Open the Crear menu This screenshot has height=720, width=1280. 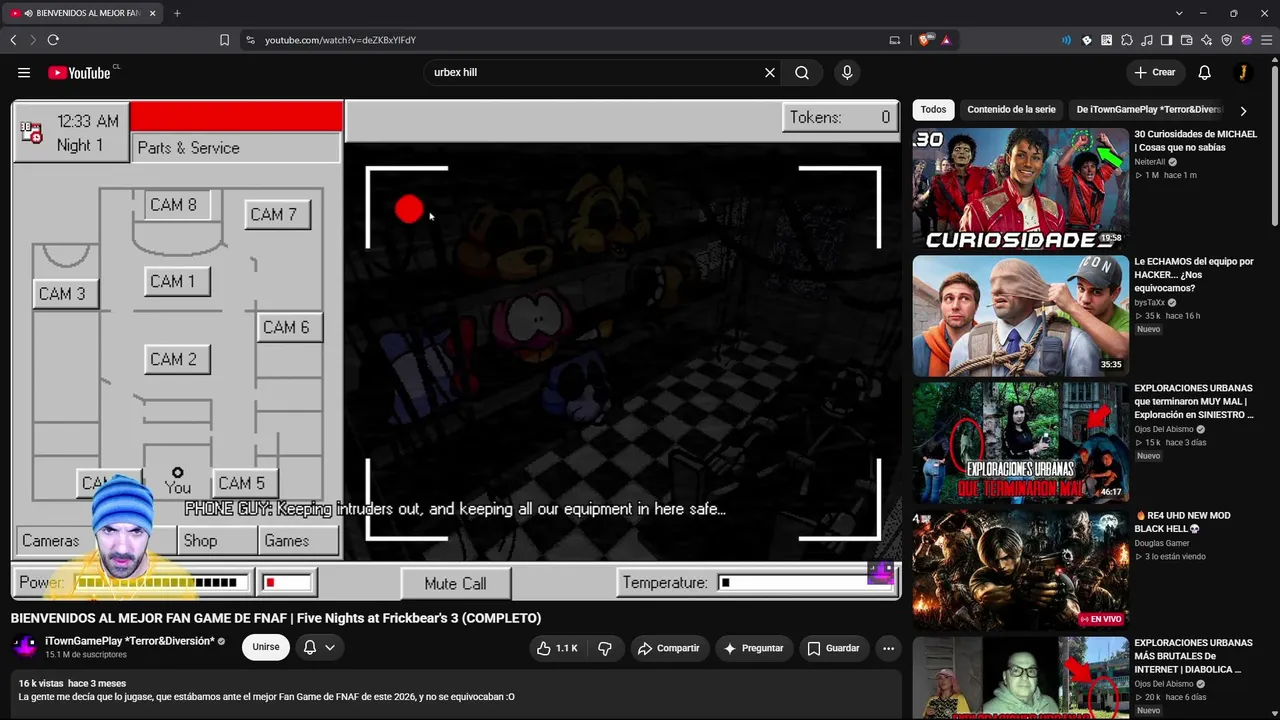click(x=1154, y=72)
